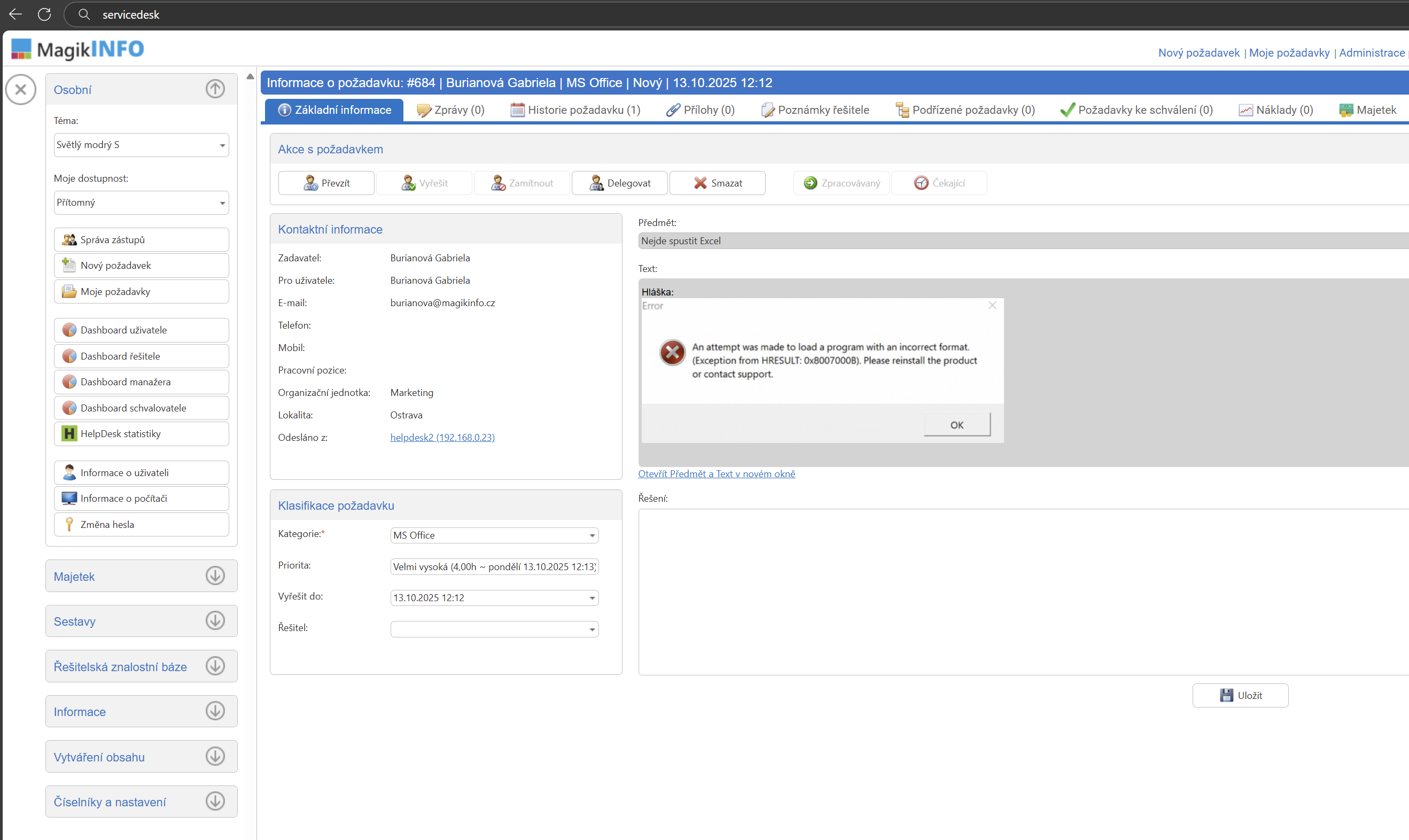Click the helpdesk2 (192.168.0.23) link

[x=442, y=437]
